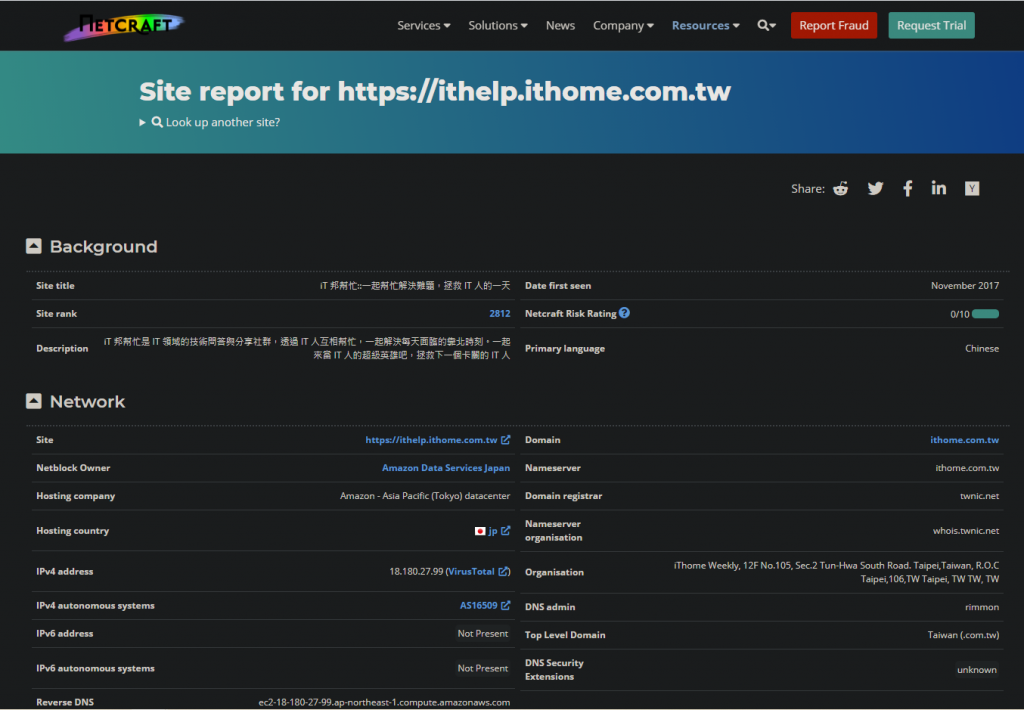Screen dimensions: 1024x710
Task: Collapse the Network section
Action: point(33,401)
